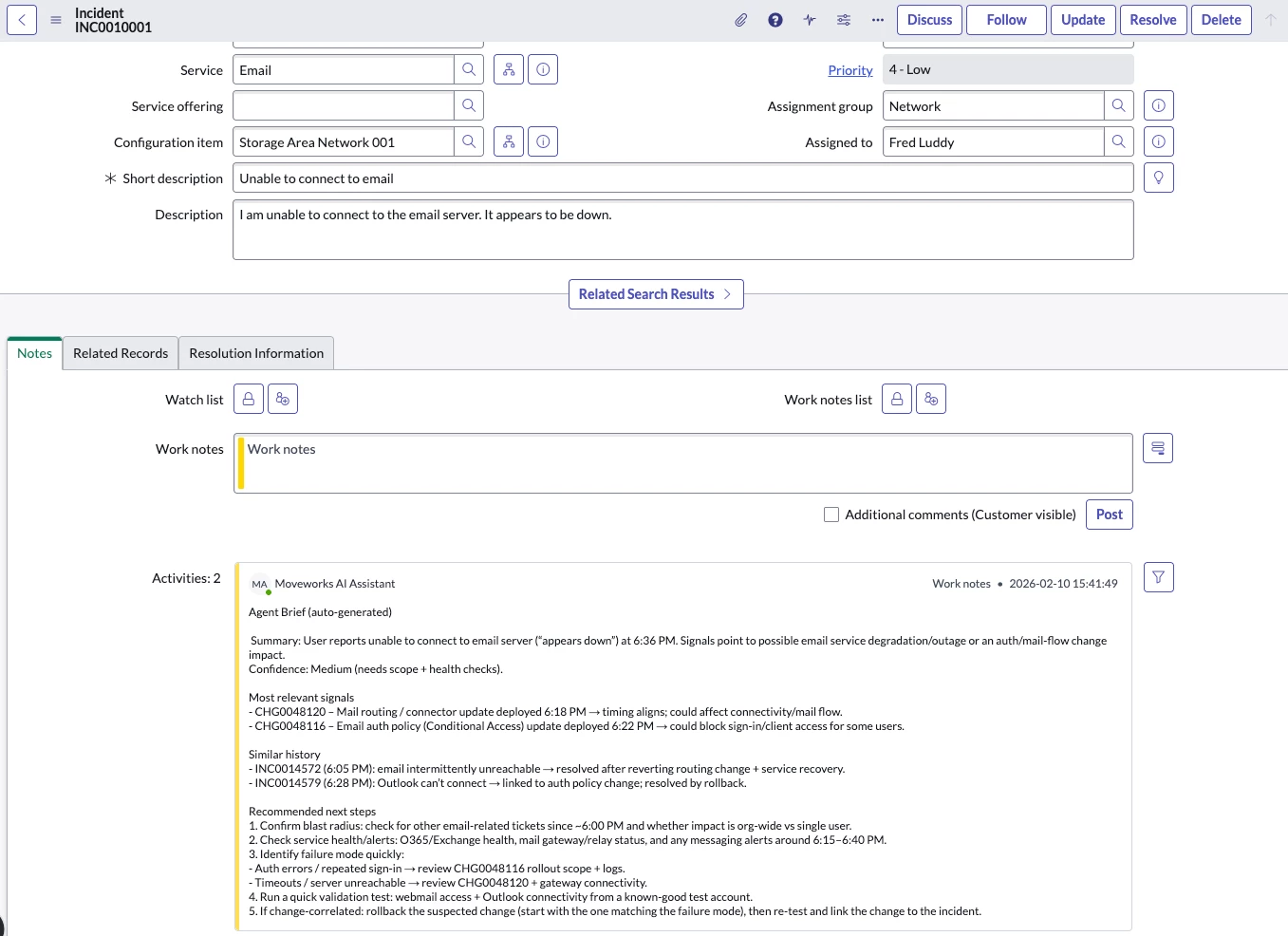Click Moveworks AI Assistant author name
Viewport: 1288px width, 936px height.
[335, 584]
